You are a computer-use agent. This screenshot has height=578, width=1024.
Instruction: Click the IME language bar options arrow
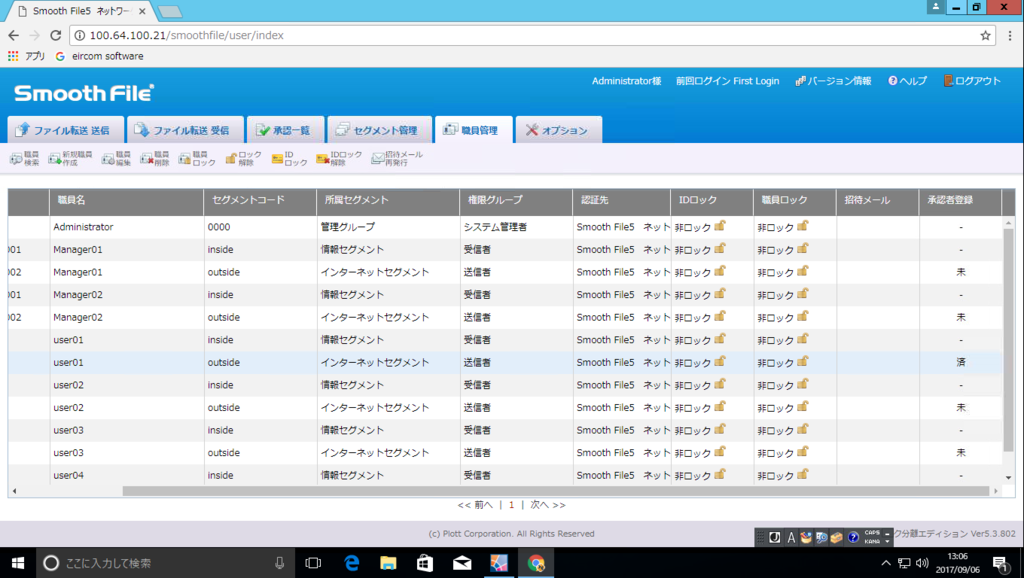887,541
